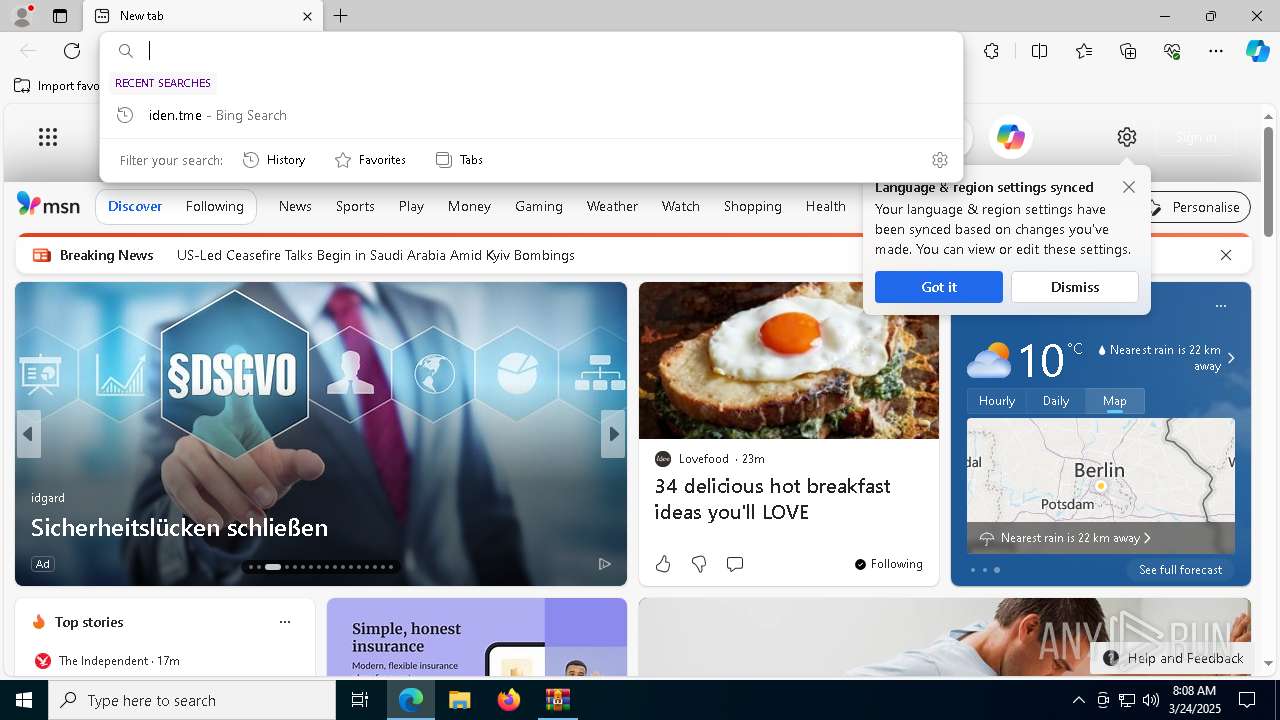1280x720 pixels.
Task: Open the Split screen icon
Action: pyautogui.click(x=1039, y=51)
